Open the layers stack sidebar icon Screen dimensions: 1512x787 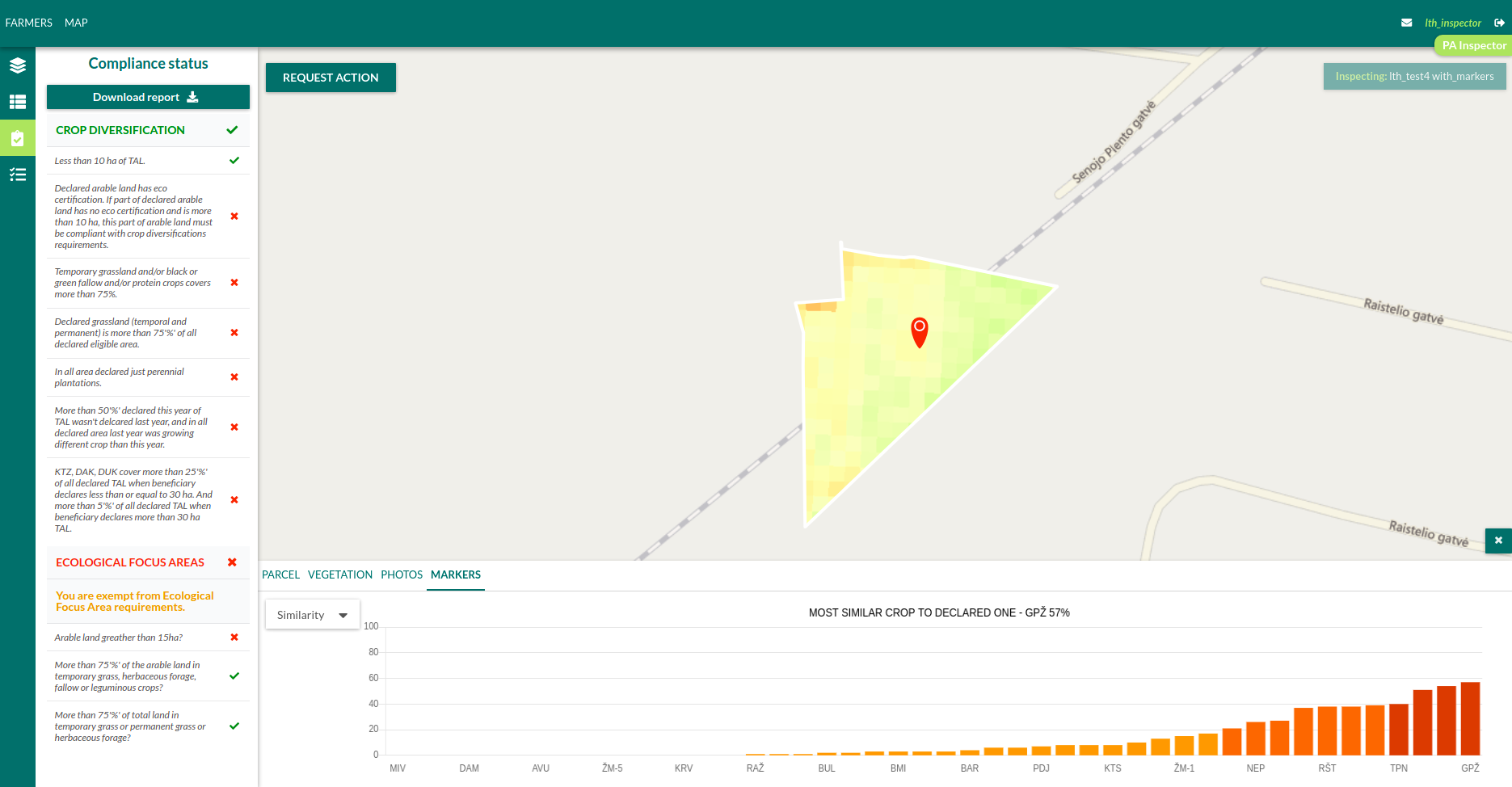pos(18,65)
